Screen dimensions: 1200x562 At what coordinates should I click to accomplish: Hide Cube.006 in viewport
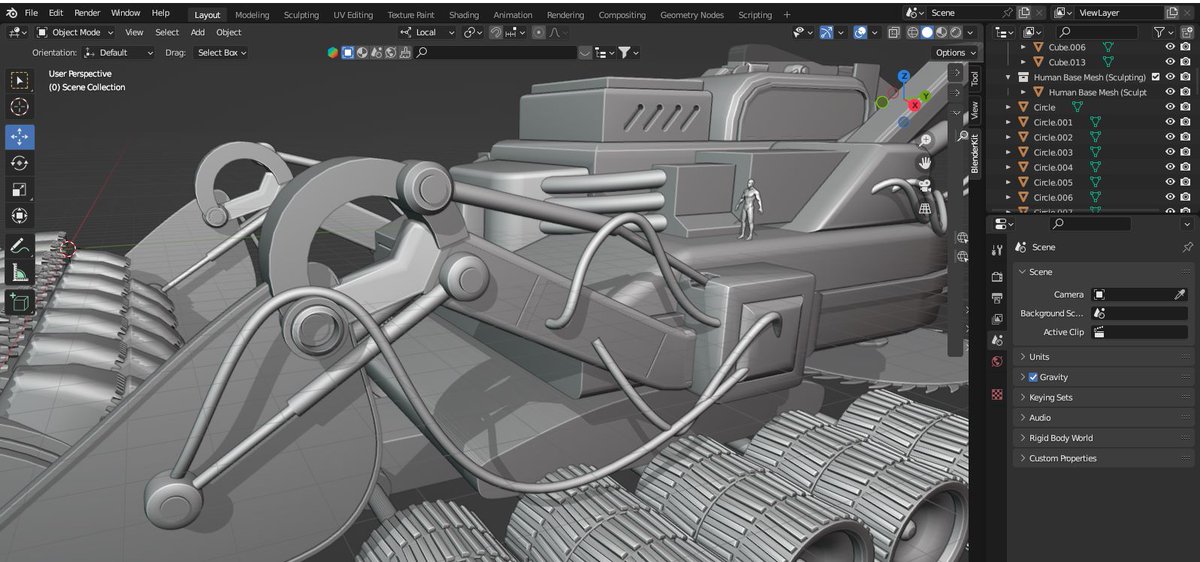click(1170, 47)
